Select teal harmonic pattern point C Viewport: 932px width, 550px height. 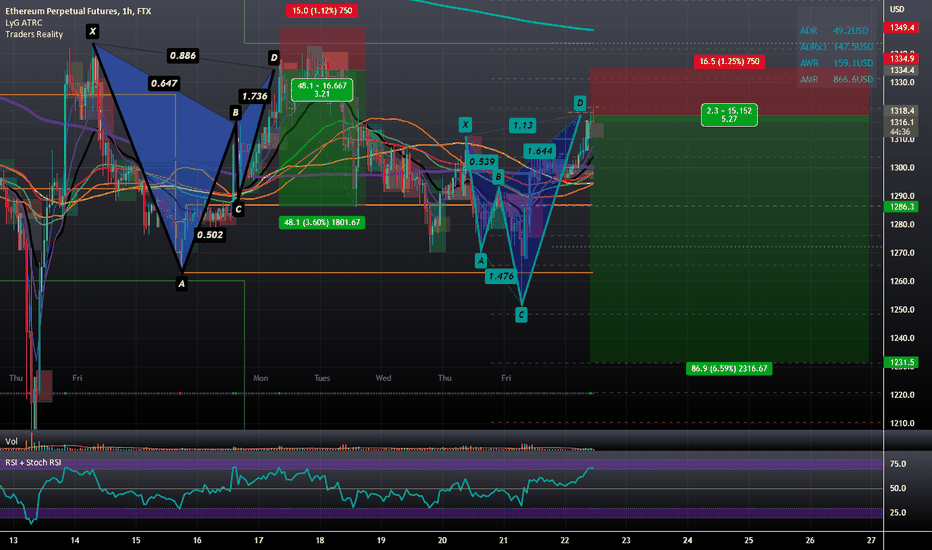(521, 315)
